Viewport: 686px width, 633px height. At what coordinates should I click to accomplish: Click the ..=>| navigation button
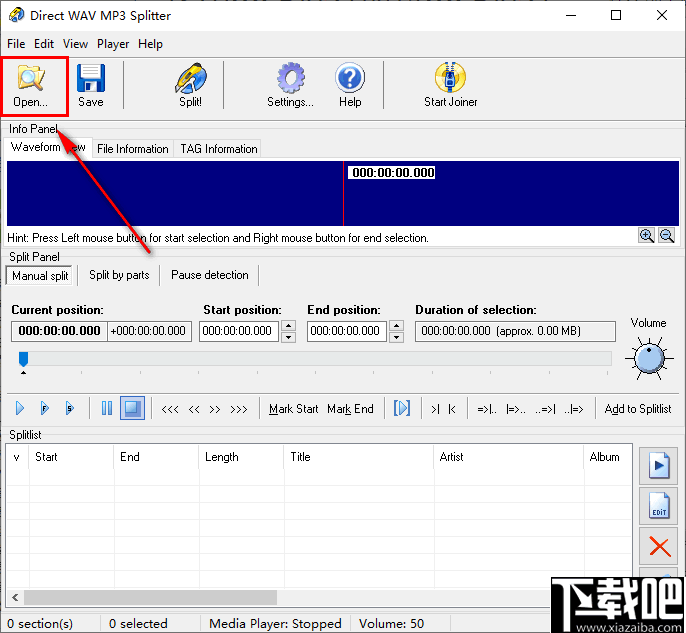(x=545, y=409)
